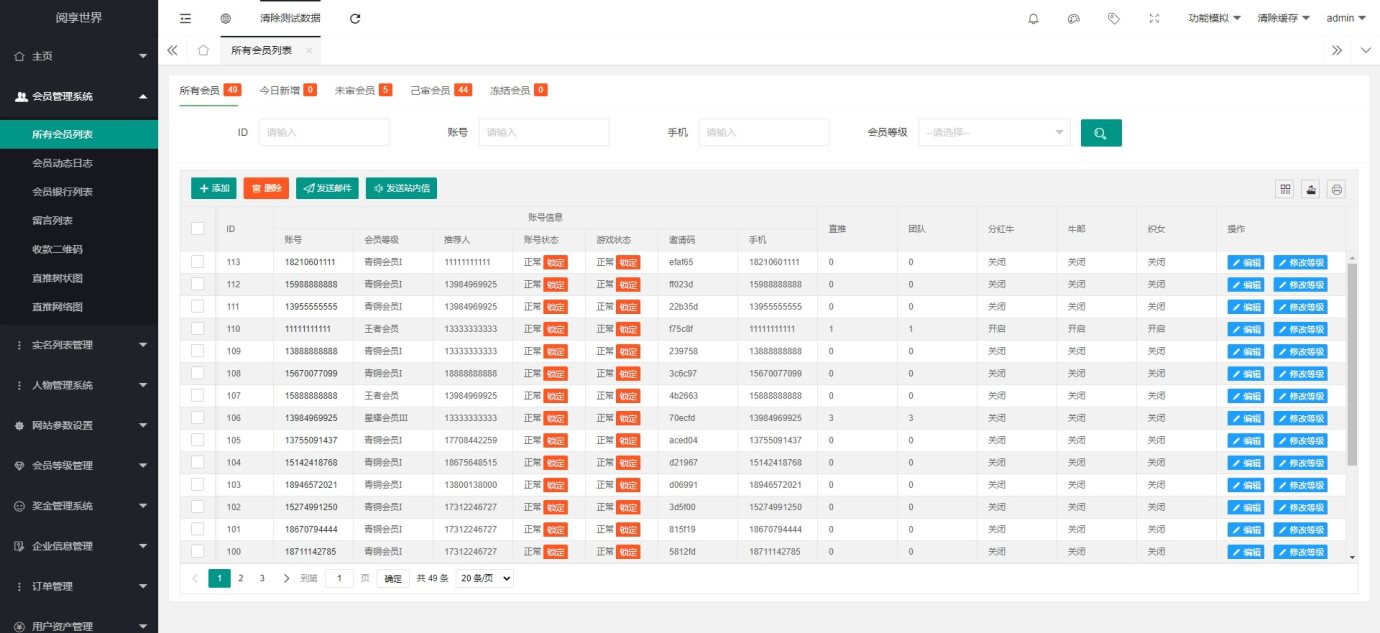Open the 会员等级 select dropdown
Viewport: 1380px width, 633px height.
coord(995,132)
